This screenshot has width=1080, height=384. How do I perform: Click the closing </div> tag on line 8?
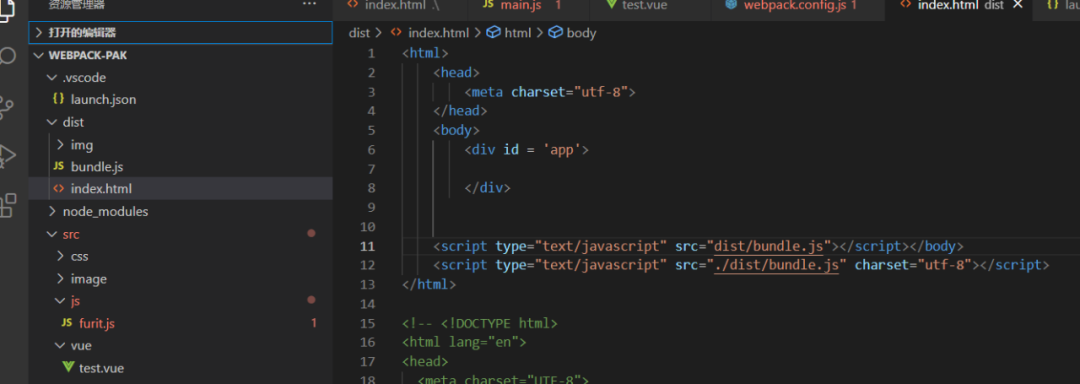[487, 189]
